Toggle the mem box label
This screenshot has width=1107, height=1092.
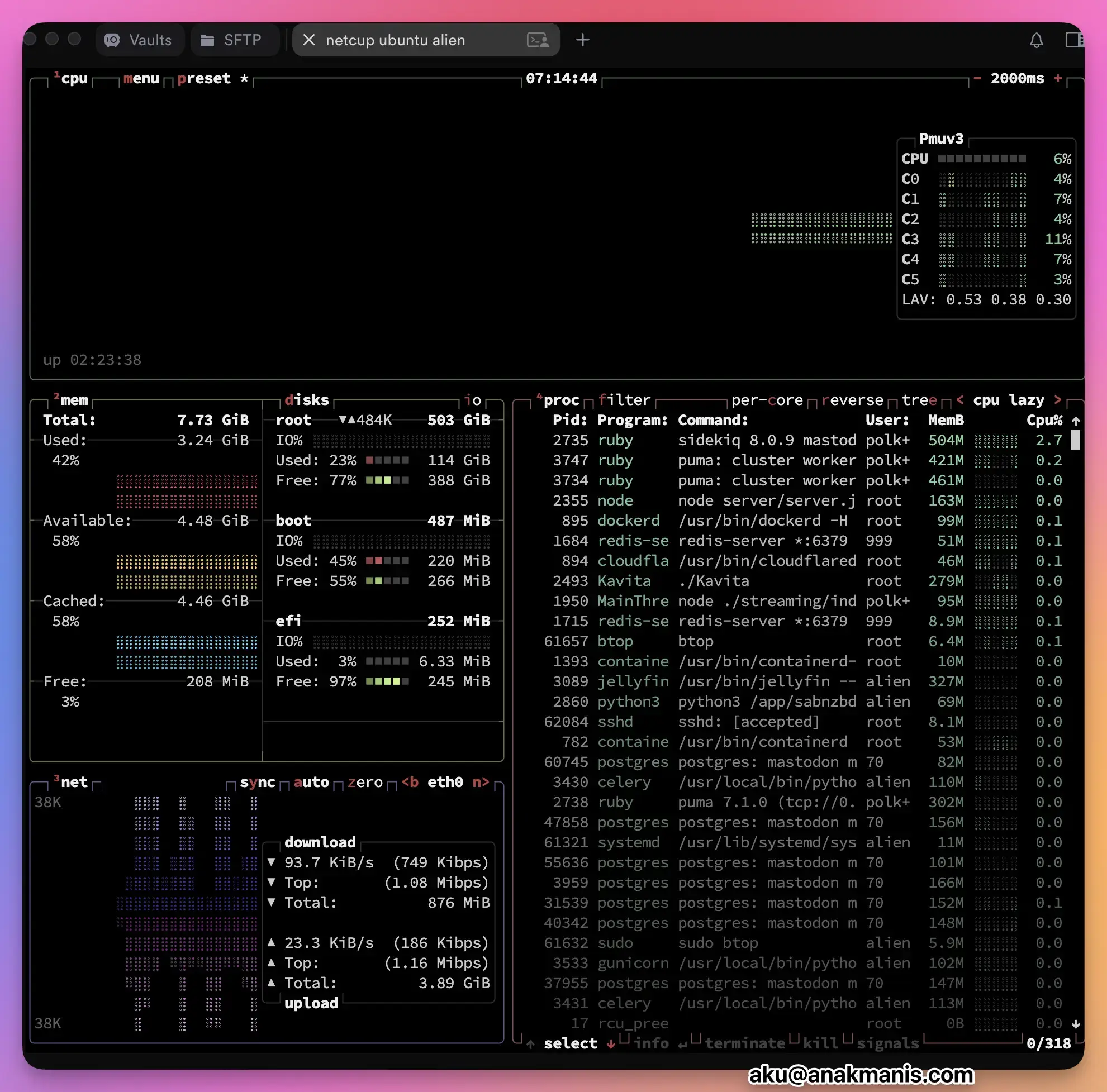point(71,400)
